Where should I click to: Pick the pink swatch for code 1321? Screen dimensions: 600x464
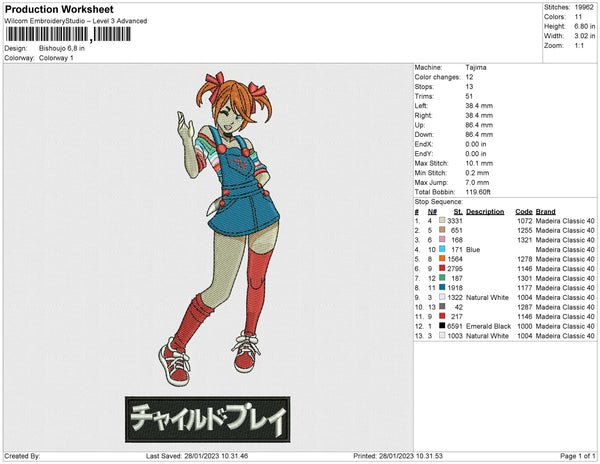(442, 240)
